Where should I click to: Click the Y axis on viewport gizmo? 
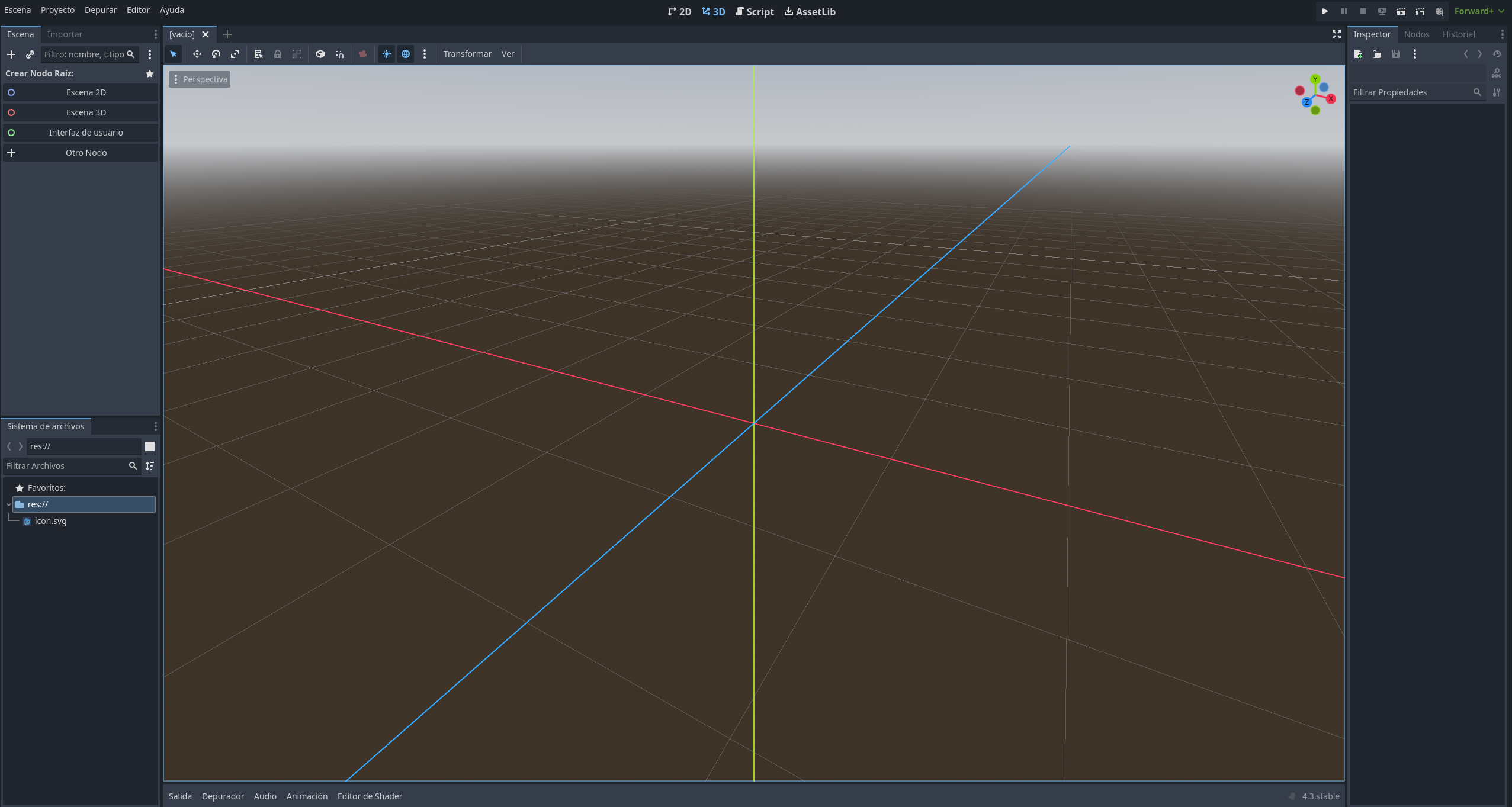1315,79
